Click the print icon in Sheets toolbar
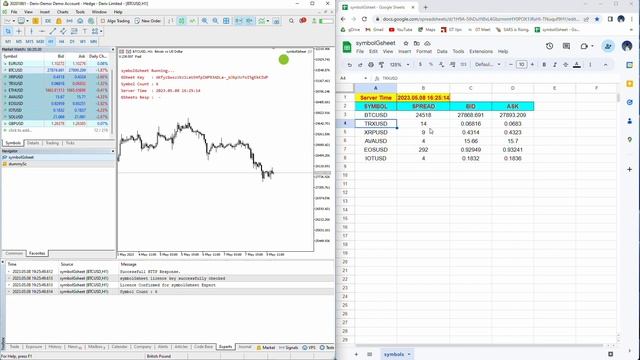The height and width of the screenshot is (360, 640). pos(371,64)
